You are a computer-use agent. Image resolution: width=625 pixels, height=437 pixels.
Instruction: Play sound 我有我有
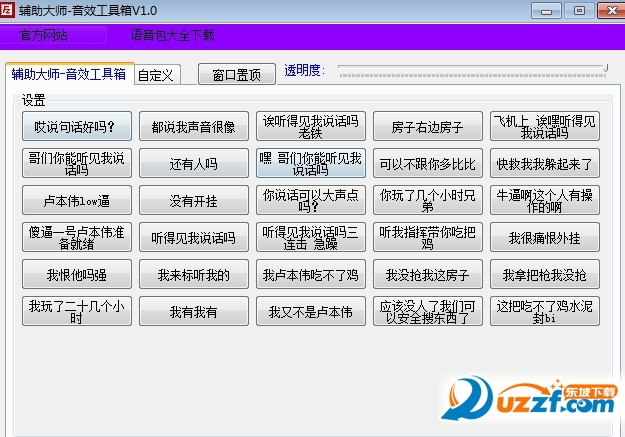click(194, 311)
